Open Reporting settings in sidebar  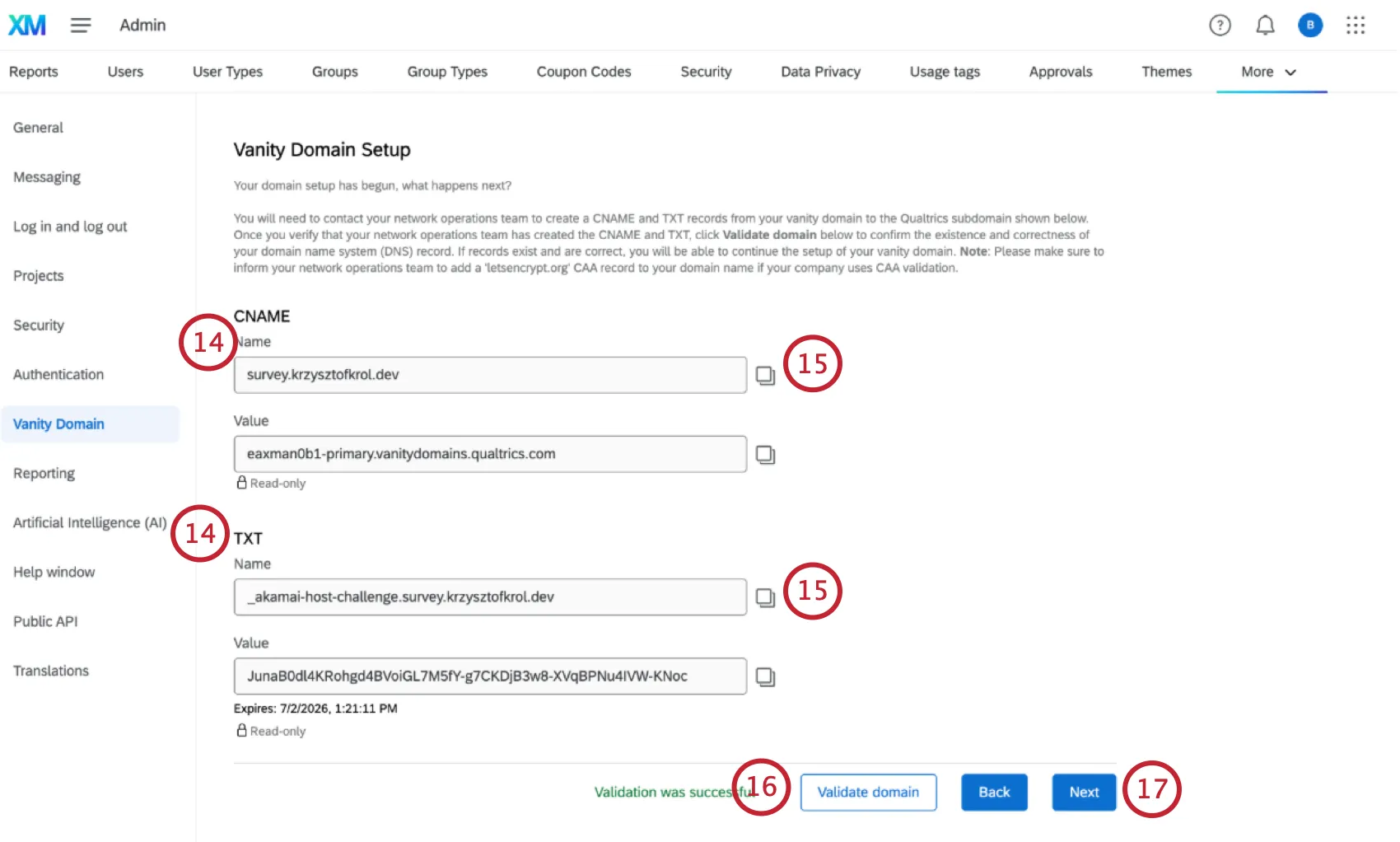point(44,474)
